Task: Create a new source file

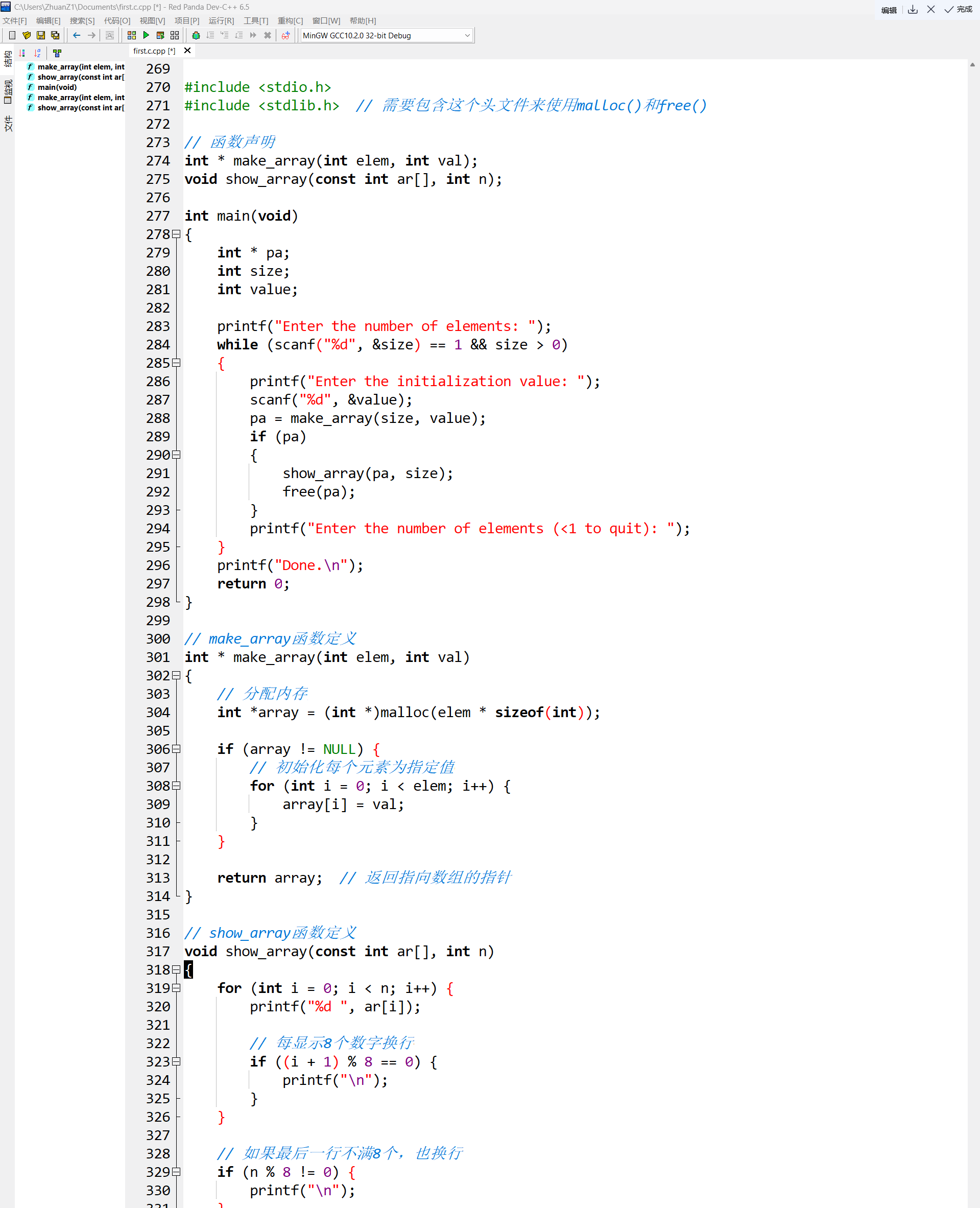Action: tap(12, 36)
